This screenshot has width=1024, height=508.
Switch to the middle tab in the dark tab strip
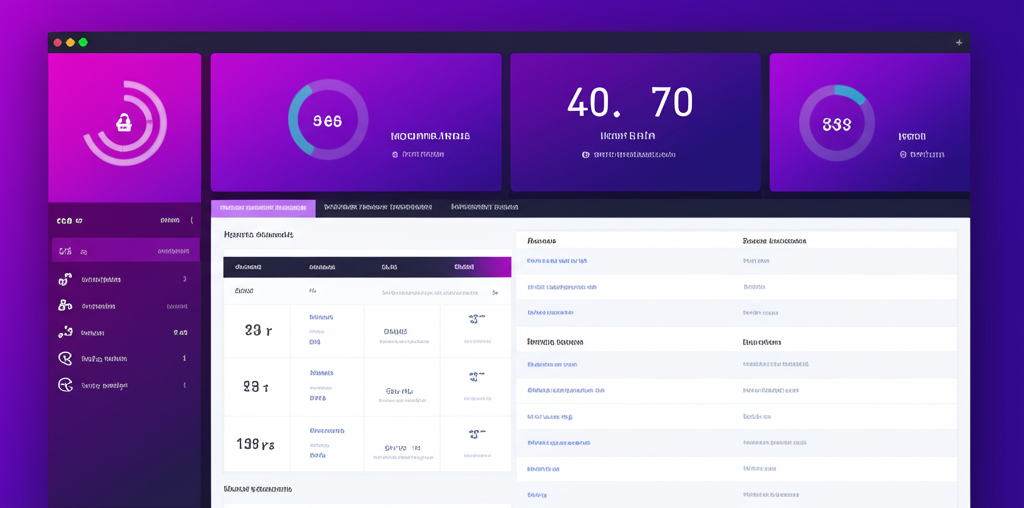(377, 208)
